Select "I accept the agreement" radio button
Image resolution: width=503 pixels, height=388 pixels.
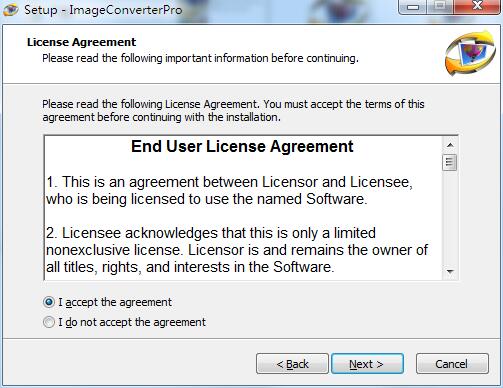coord(49,302)
